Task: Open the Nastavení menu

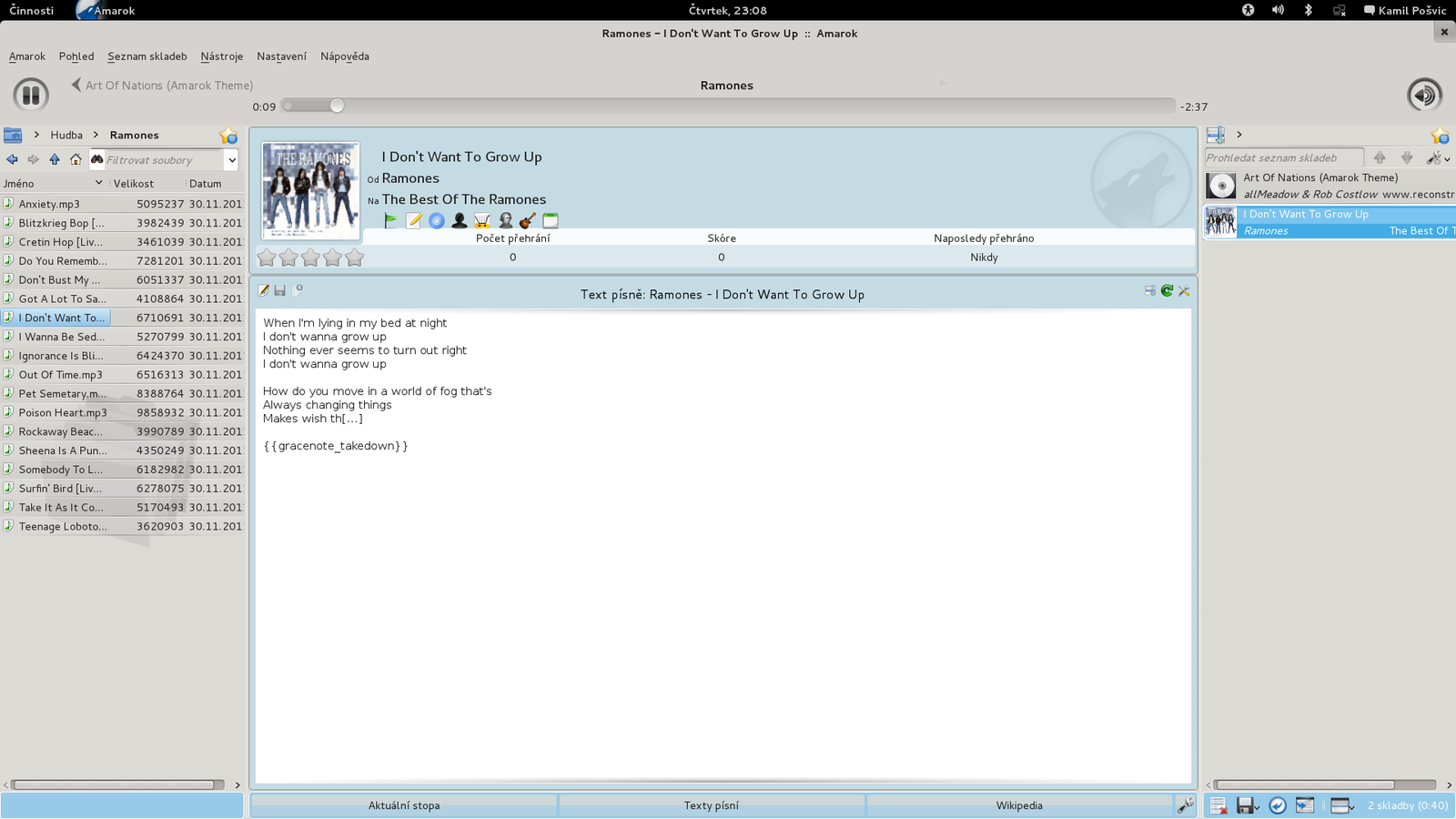Action: pos(282,56)
